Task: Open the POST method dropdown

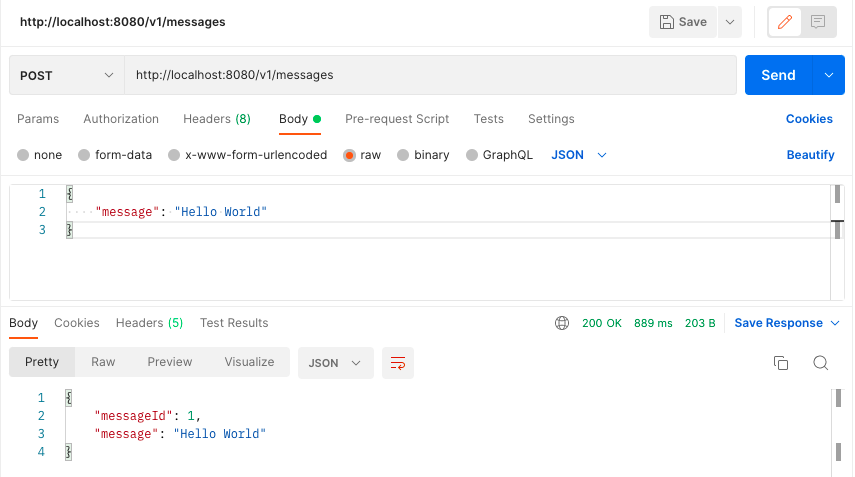Action: point(67,75)
